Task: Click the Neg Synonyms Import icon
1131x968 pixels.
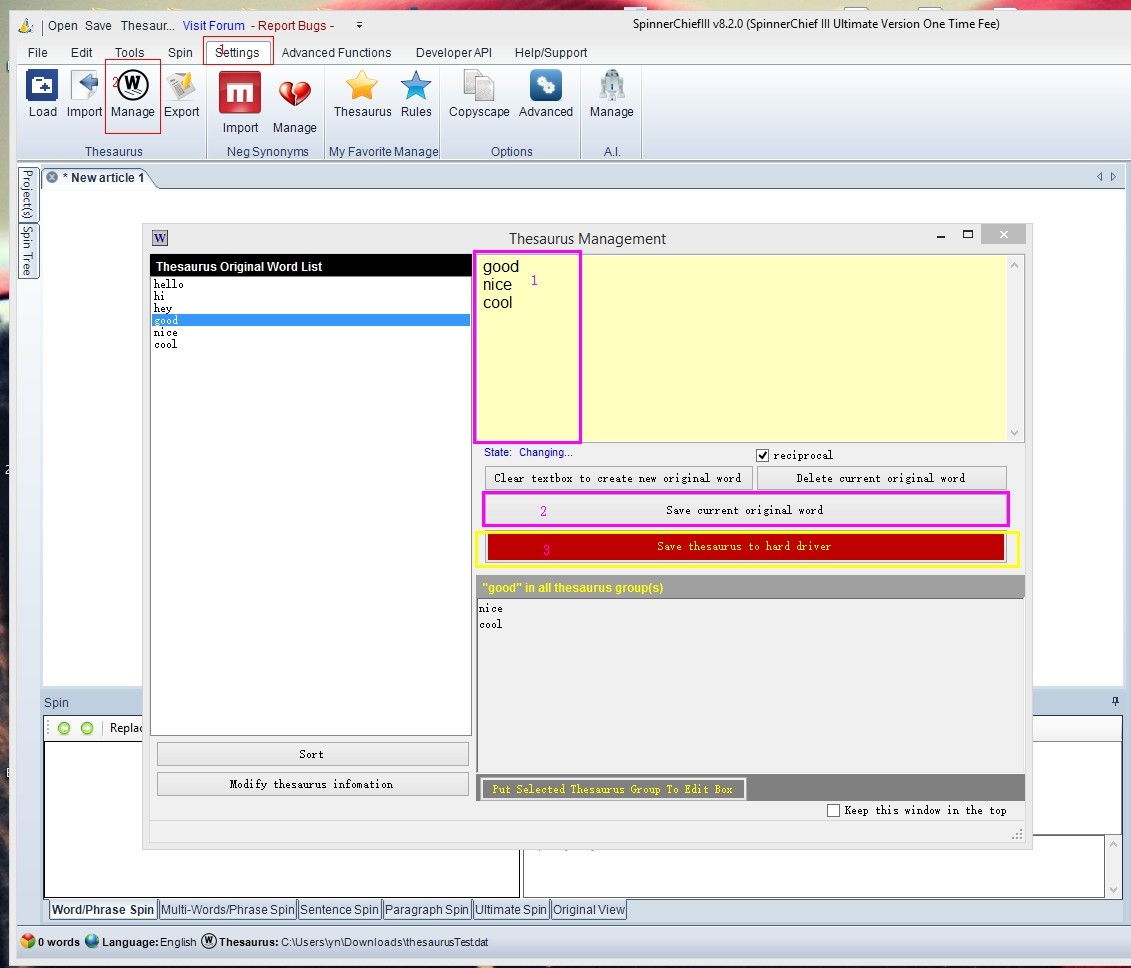Action: coord(240,101)
